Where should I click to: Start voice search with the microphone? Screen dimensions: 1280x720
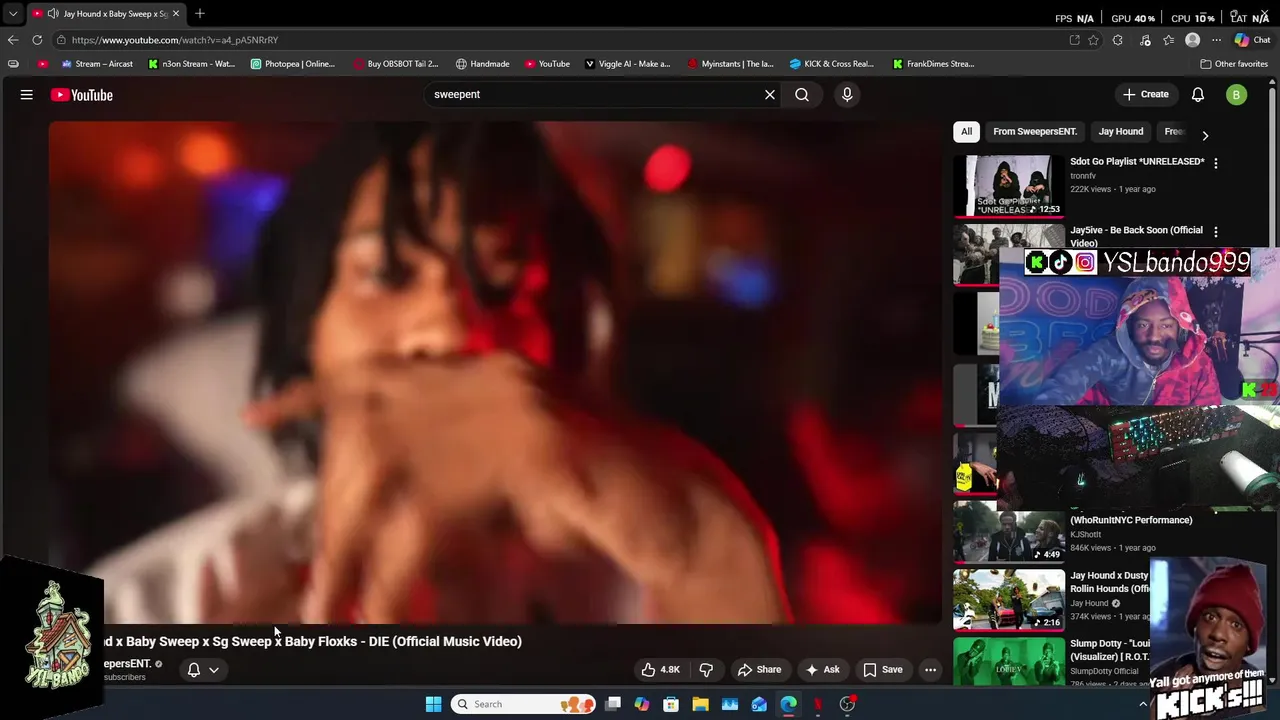point(847,95)
